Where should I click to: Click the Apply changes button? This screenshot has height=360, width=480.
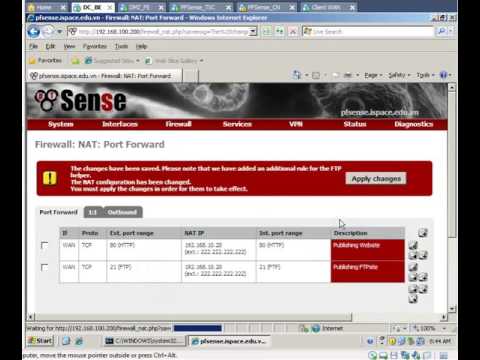[376, 179]
